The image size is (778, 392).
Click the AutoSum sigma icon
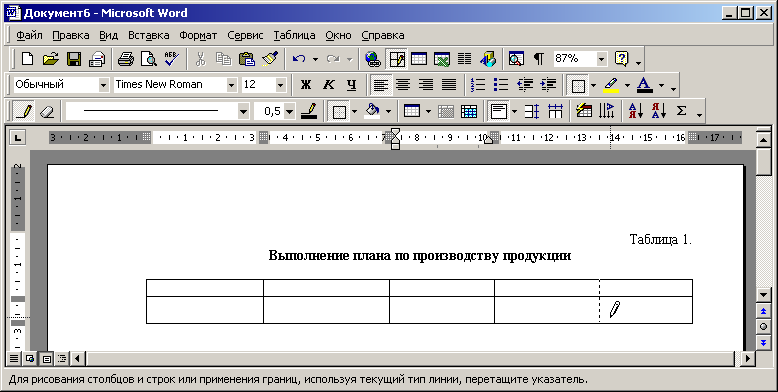tap(681, 112)
